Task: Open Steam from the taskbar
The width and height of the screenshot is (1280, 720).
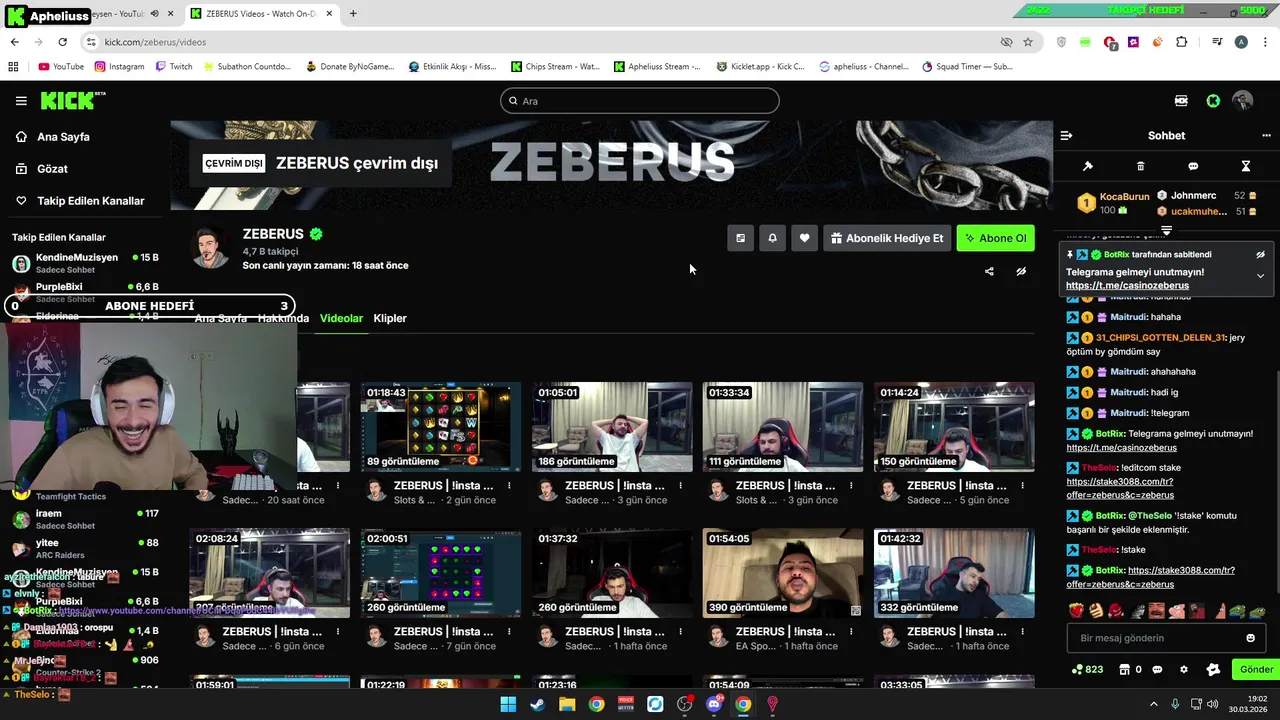Action: point(537,704)
